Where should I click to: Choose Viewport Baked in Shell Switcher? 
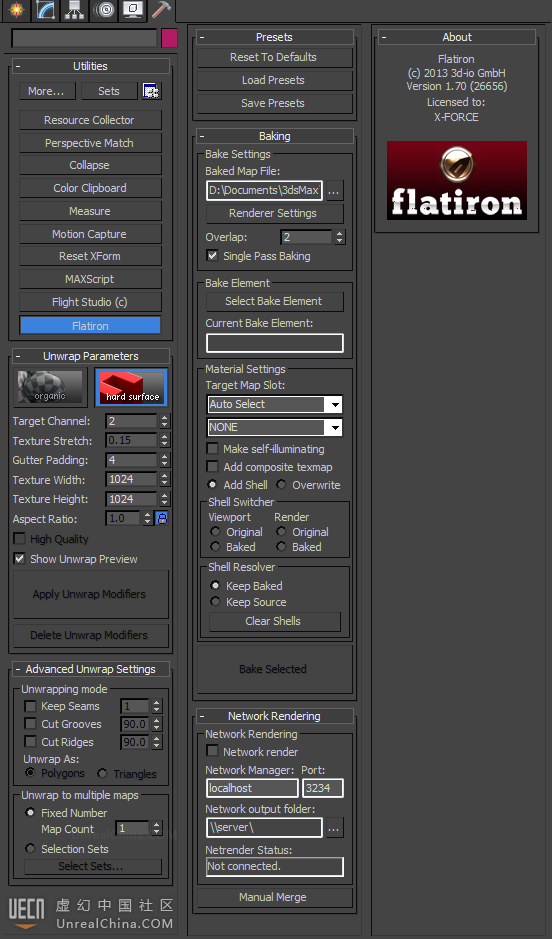coord(215,546)
